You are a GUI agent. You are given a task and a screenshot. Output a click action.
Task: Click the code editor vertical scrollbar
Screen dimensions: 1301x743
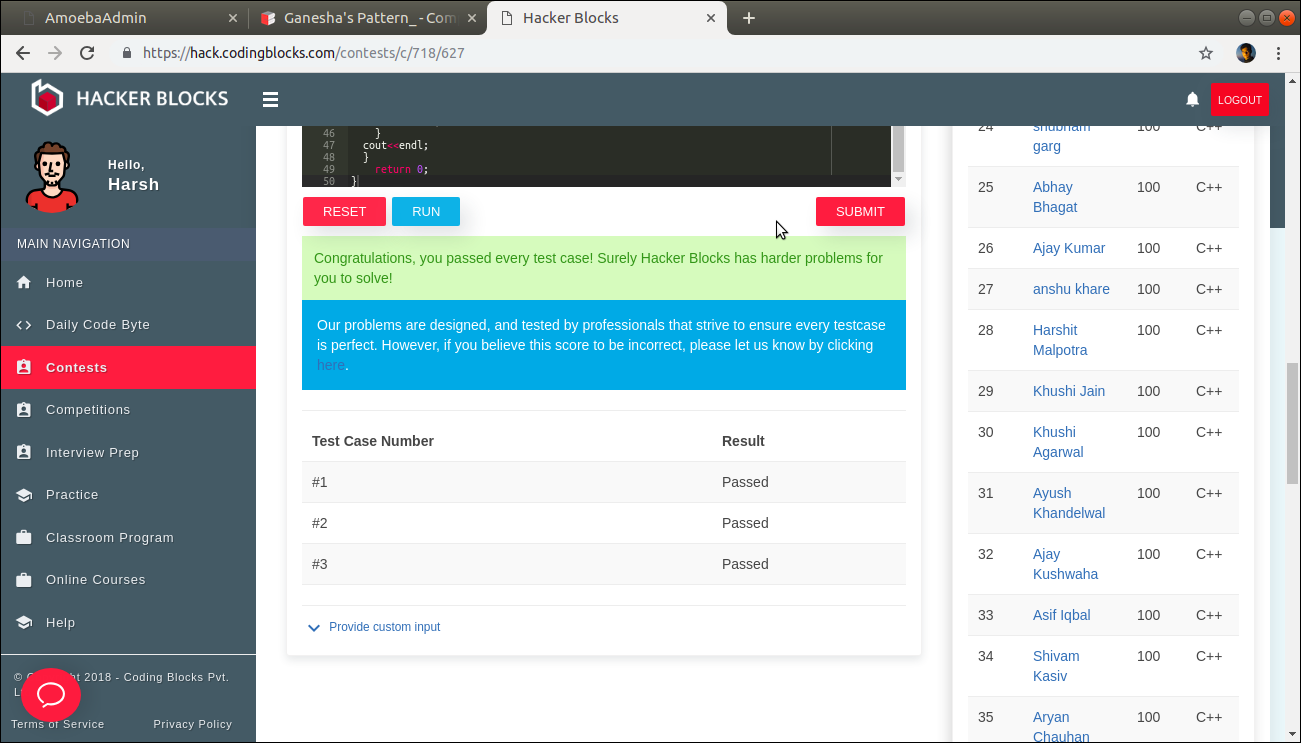point(898,150)
